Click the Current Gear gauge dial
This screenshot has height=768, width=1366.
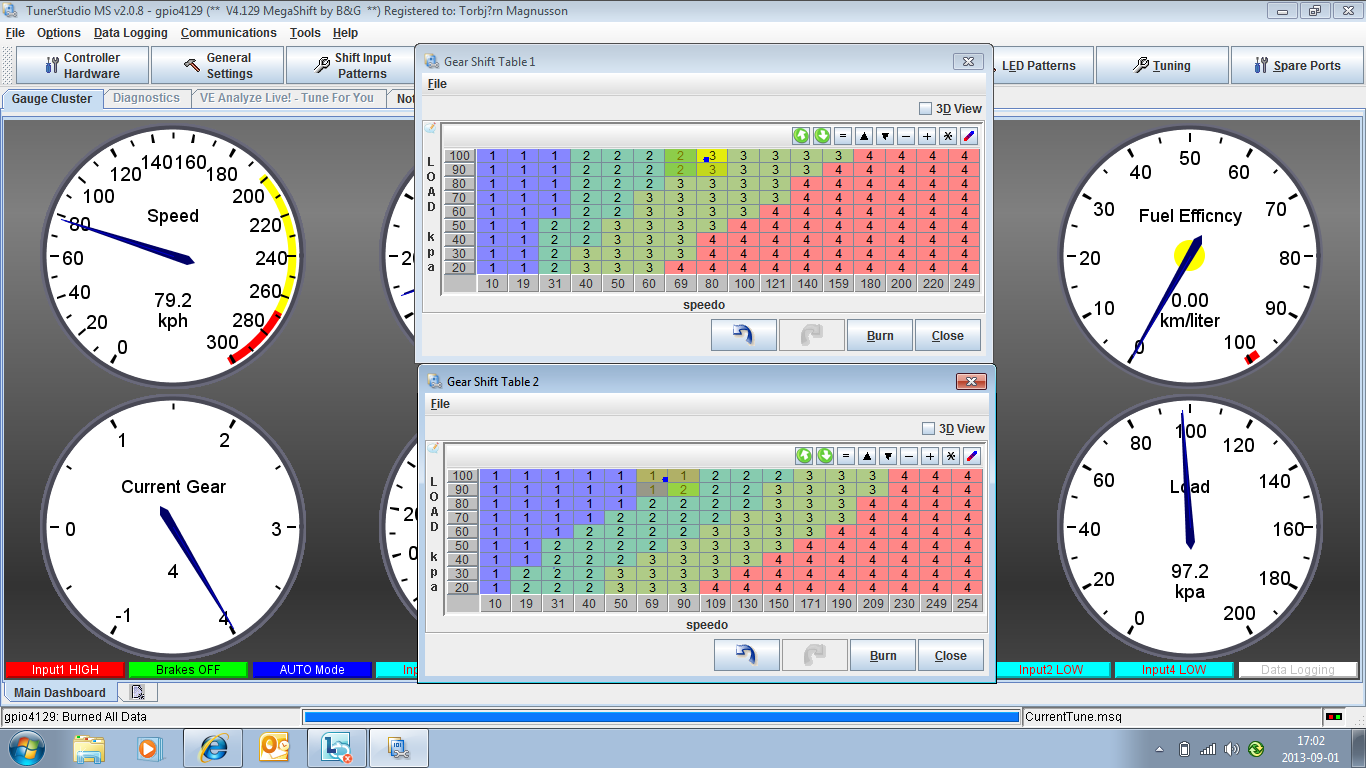(172, 525)
